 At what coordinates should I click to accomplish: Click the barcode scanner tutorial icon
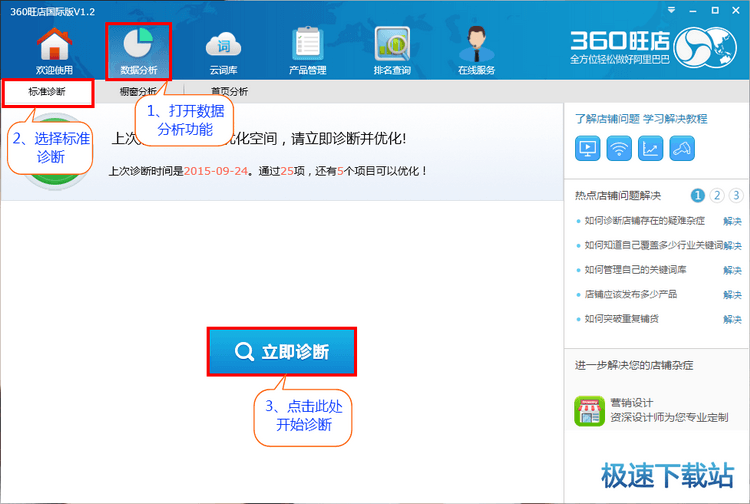point(682,148)
